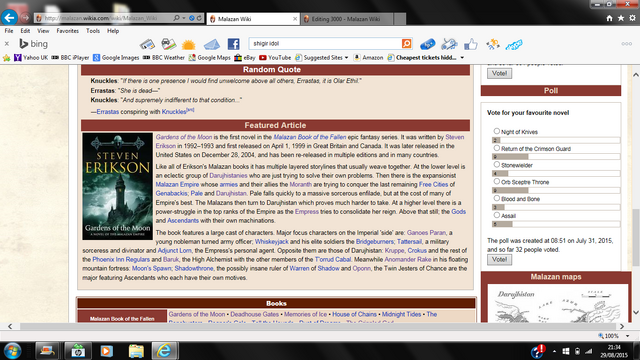The width and height of the screenshot is (640, 360).
Task: Open the address bar dropdown arrow
Action: [184, 18]
